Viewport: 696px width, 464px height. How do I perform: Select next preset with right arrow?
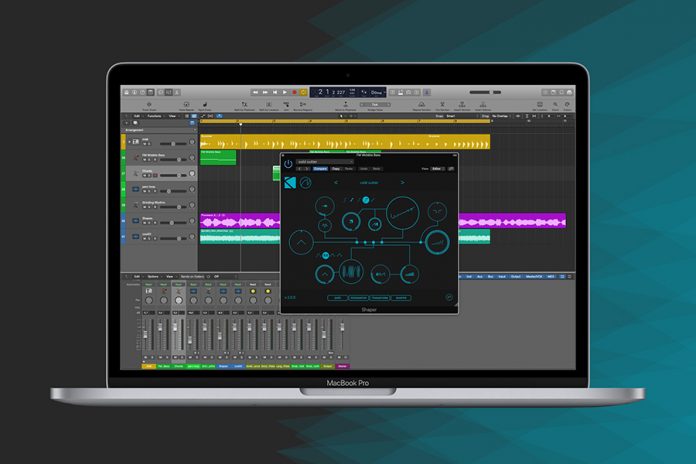click(x=403, y=183)
